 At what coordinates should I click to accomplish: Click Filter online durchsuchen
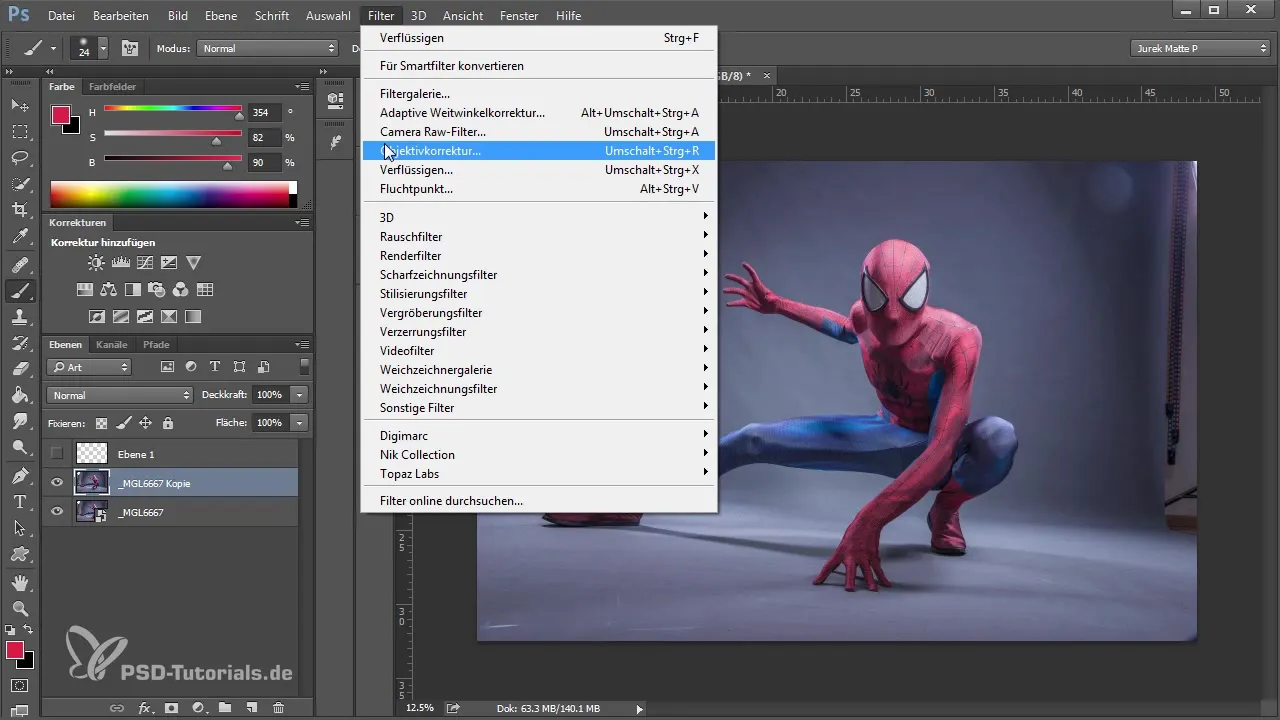pos(538,501)
